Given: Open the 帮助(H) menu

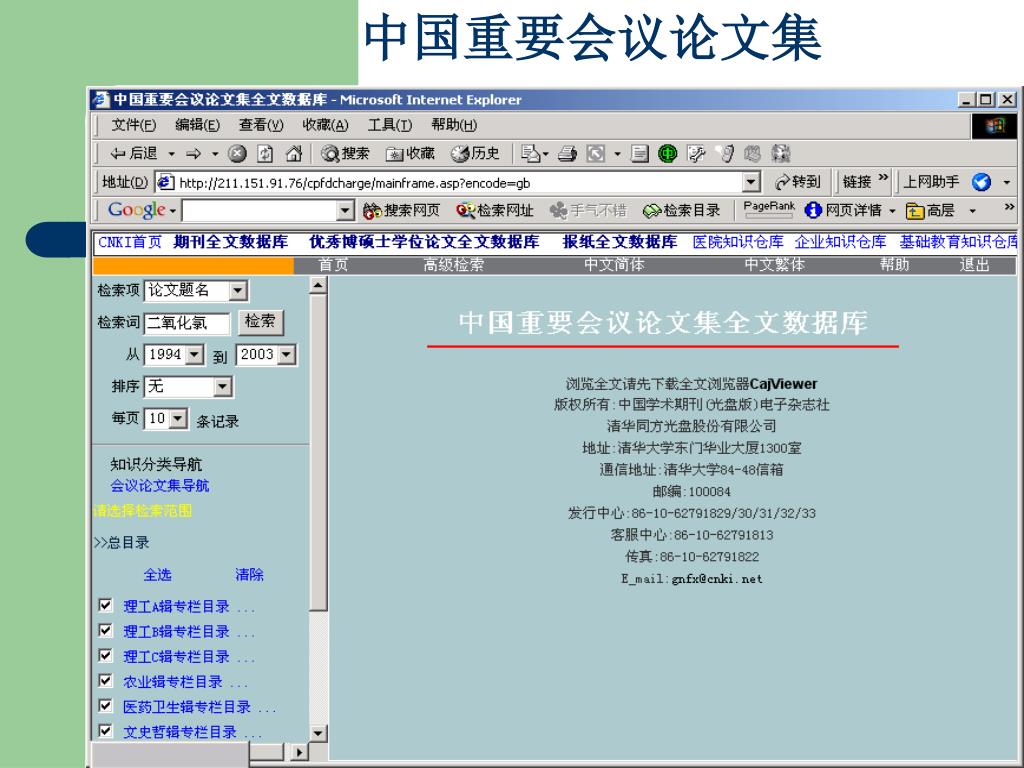Looking at the screenshot, I should [454, 125].
